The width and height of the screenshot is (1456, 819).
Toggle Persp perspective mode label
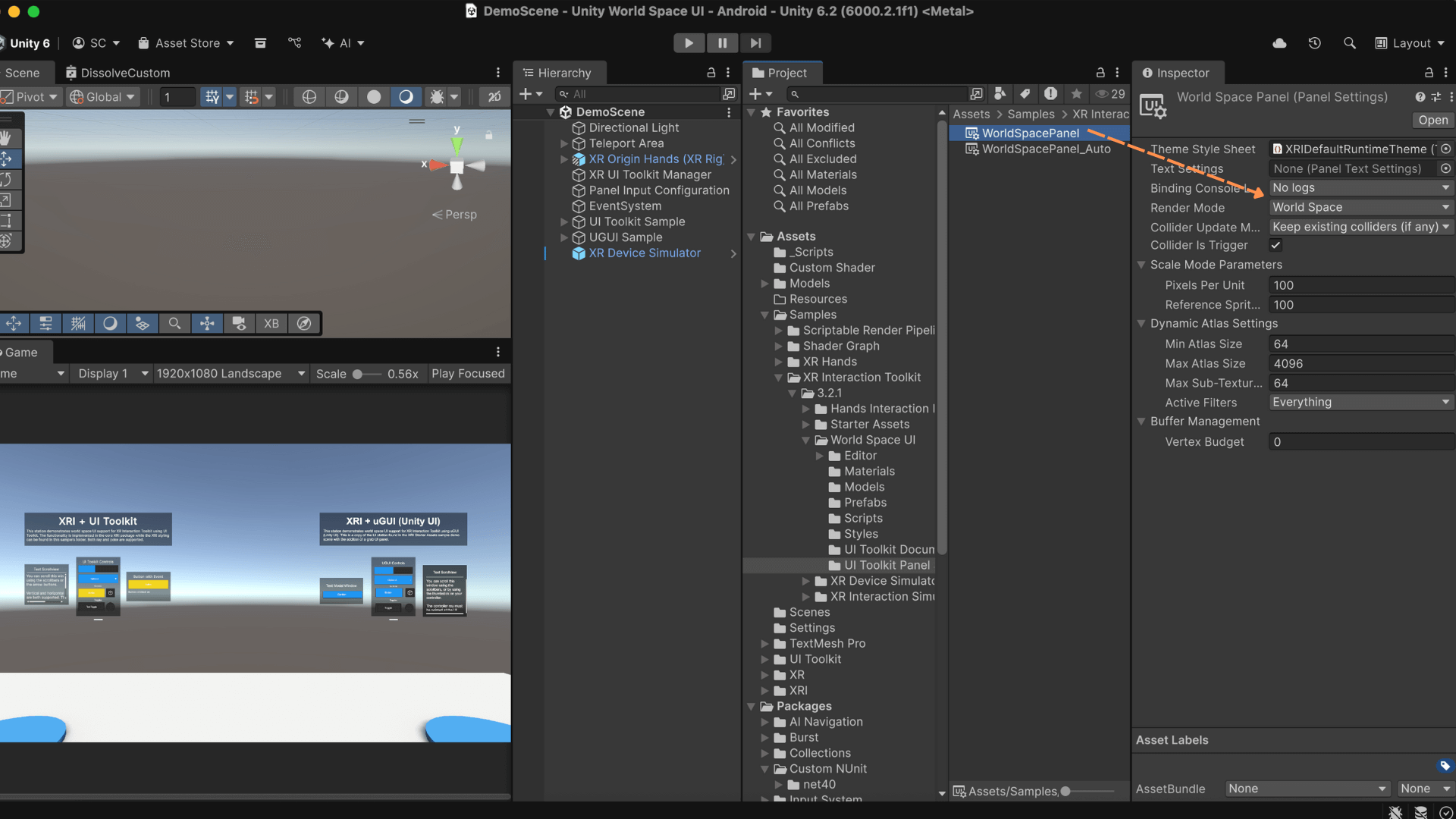coord(455,215)
